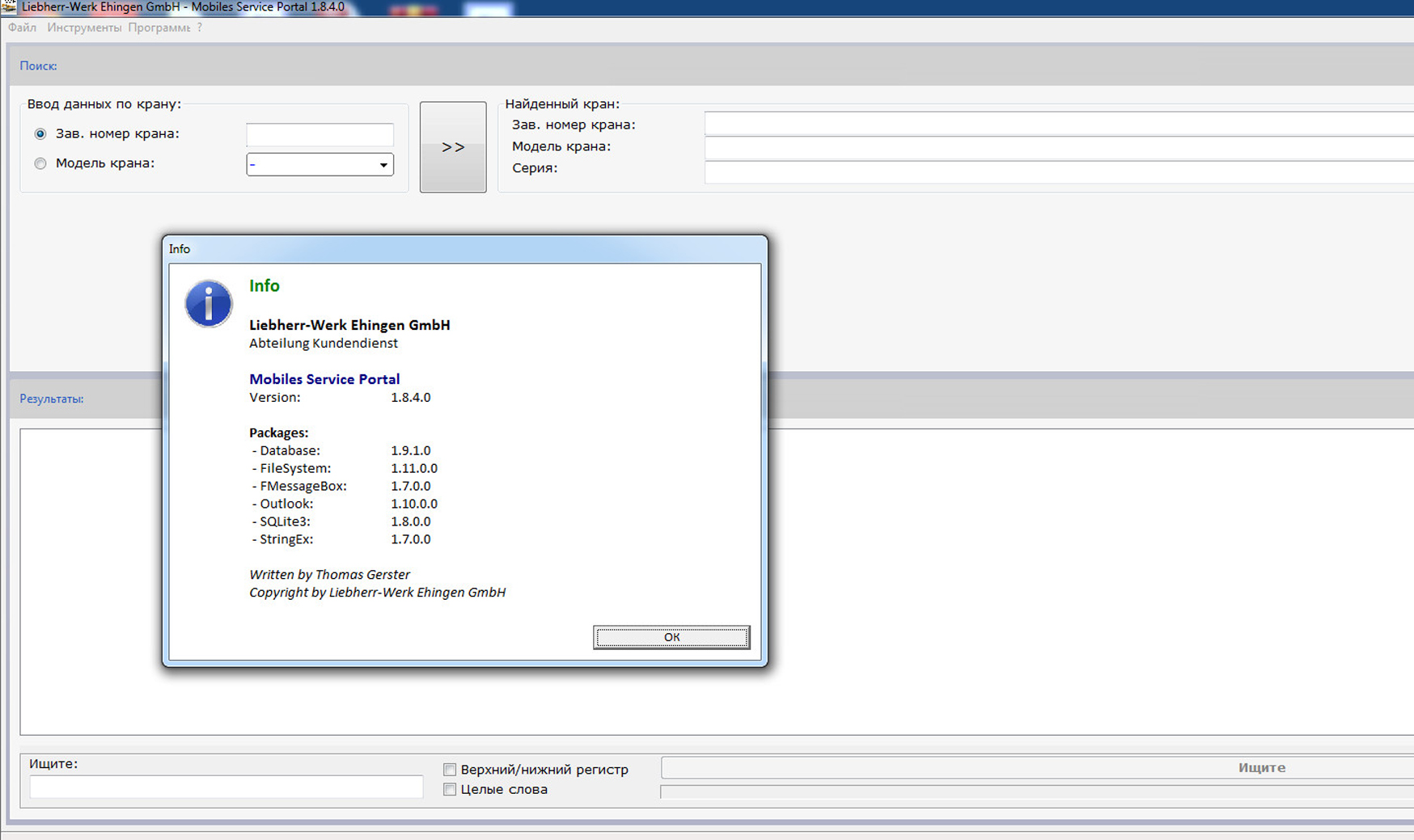Enable the Целые слова checkbox

tap(450, 790)
